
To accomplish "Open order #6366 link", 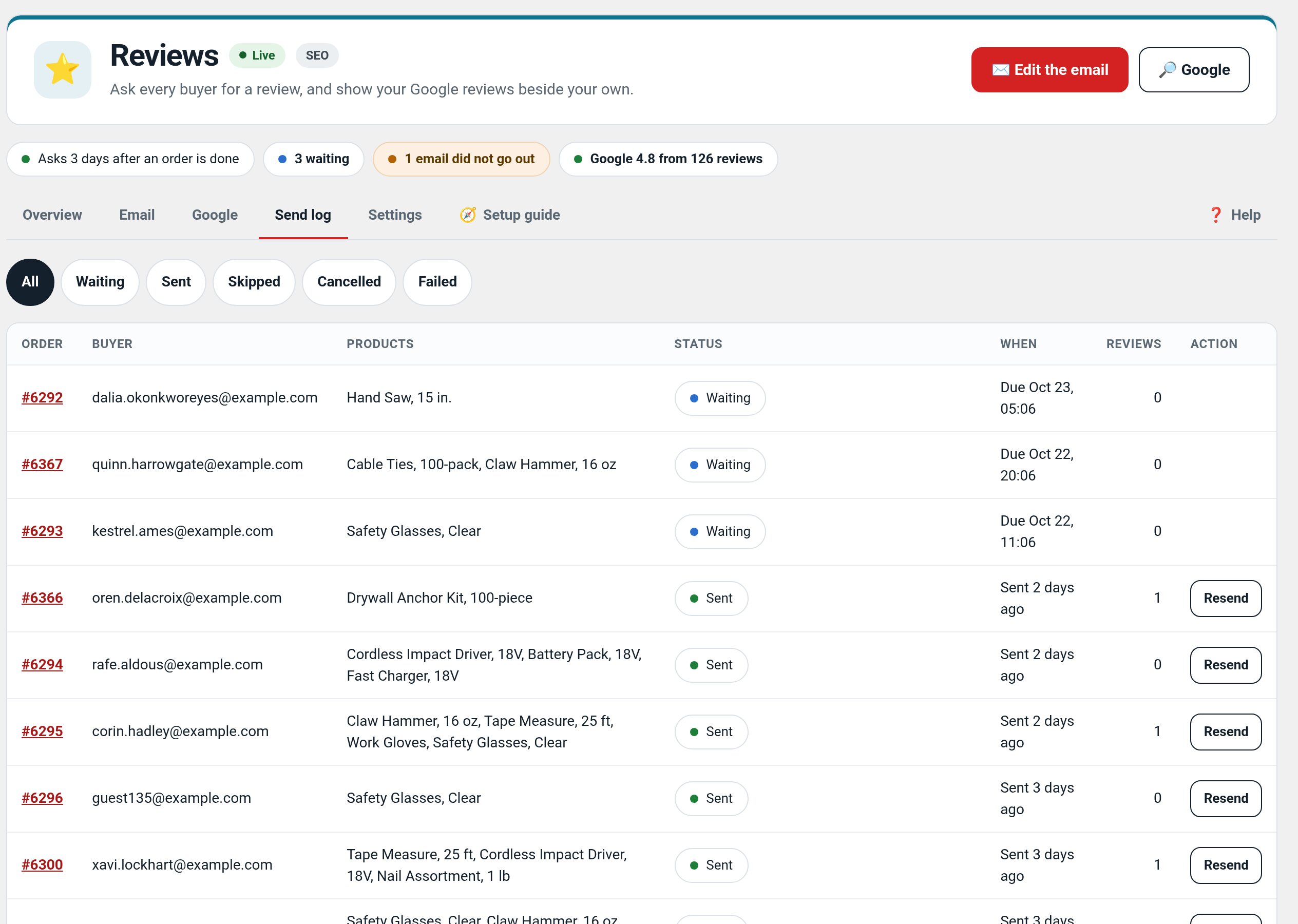I will point(42,598).
